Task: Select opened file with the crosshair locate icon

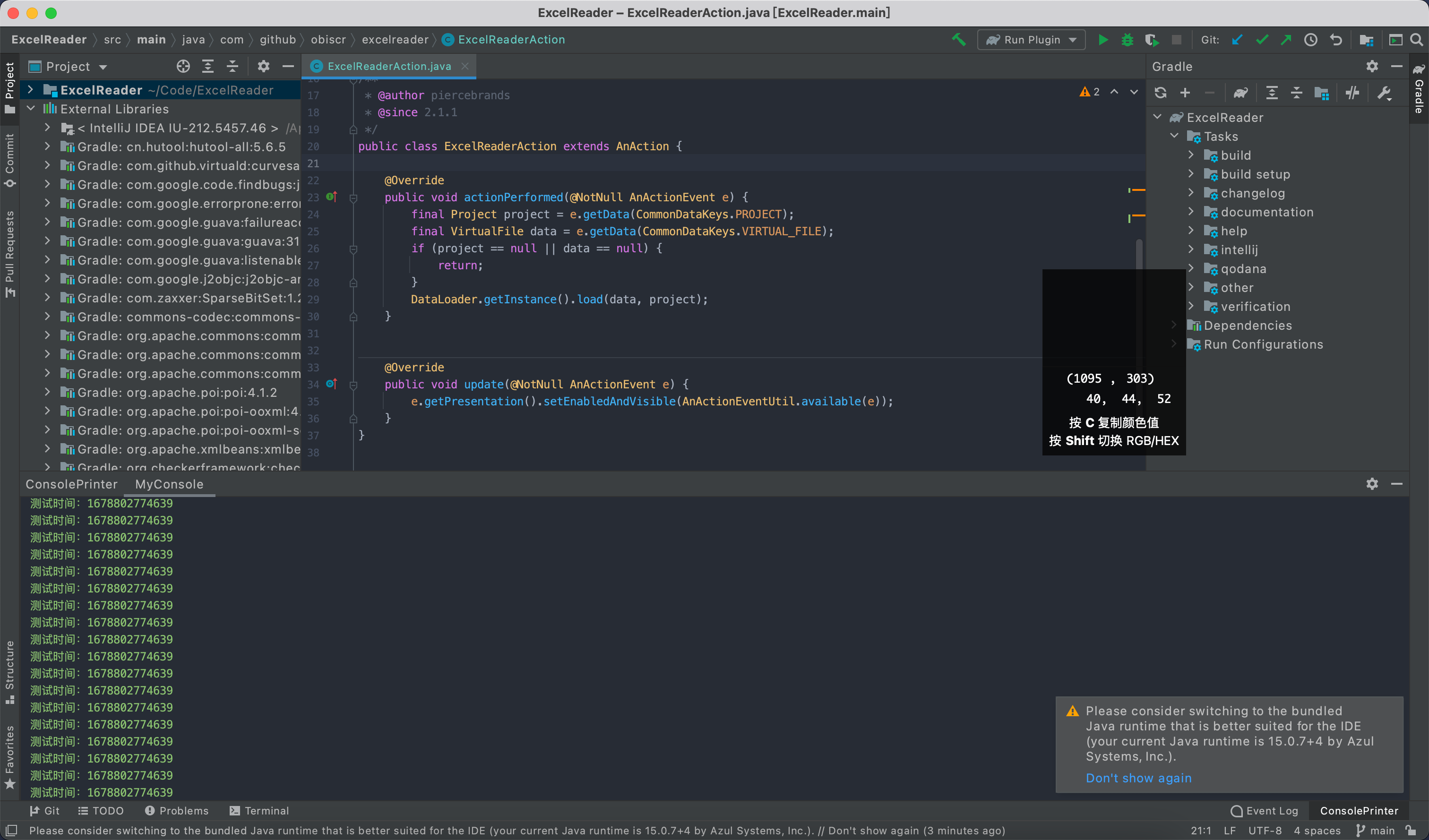Action: [x=182, y=66]
